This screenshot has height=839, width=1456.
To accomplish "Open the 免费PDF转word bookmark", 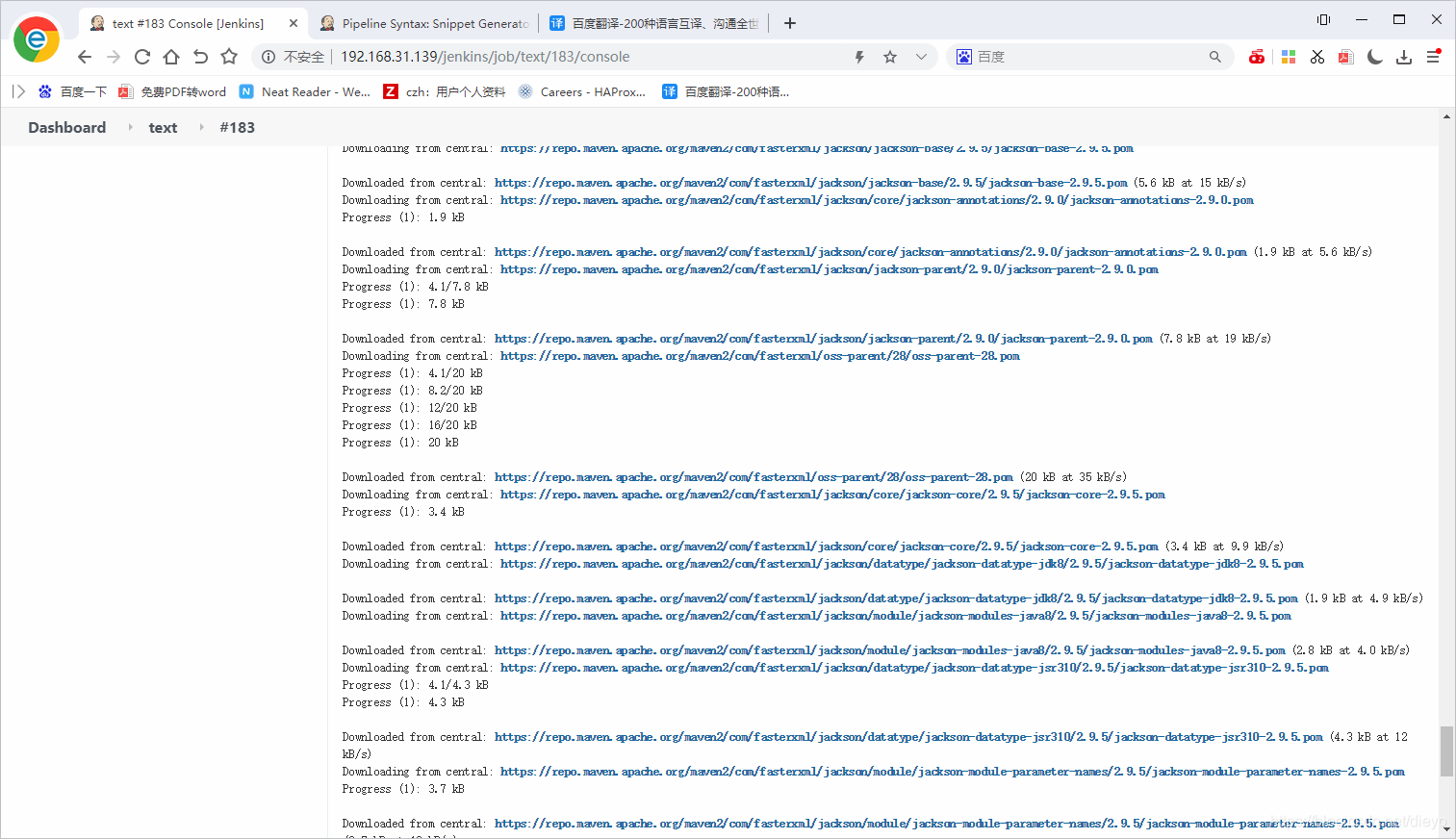I will coord(172,91).
